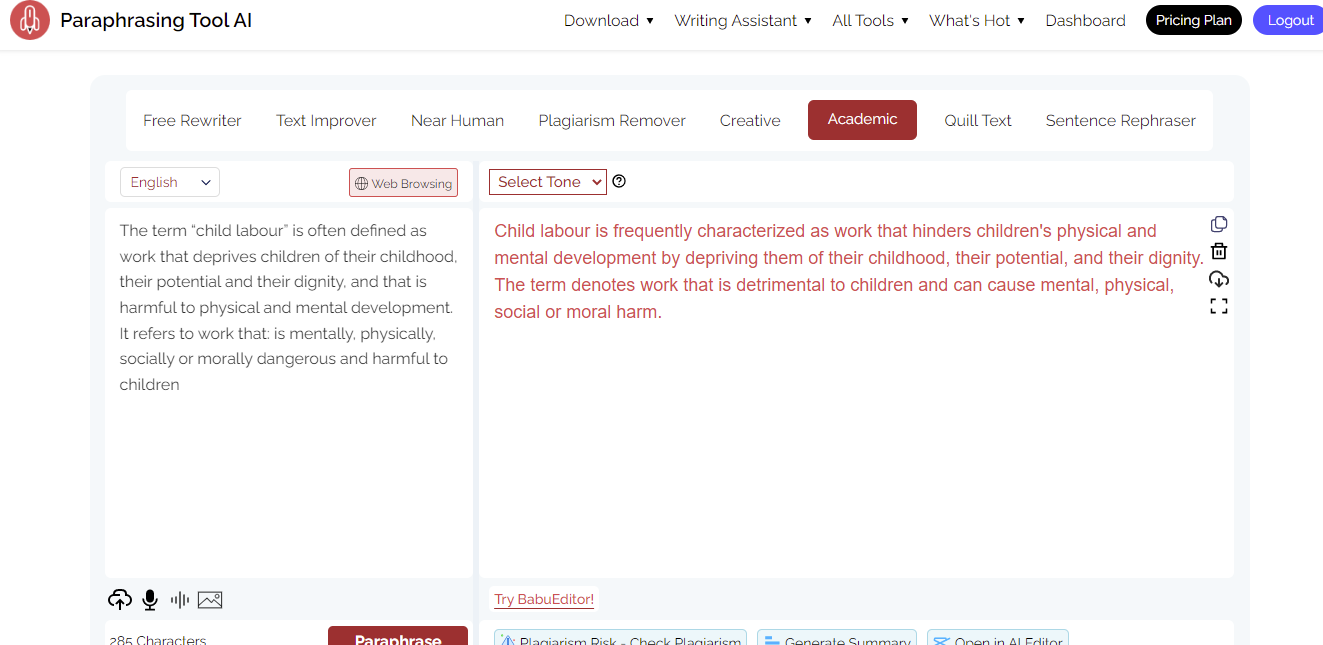The image size is (1323, 645).
Task: Switch to the Creative tab
Action: [750, 120]
